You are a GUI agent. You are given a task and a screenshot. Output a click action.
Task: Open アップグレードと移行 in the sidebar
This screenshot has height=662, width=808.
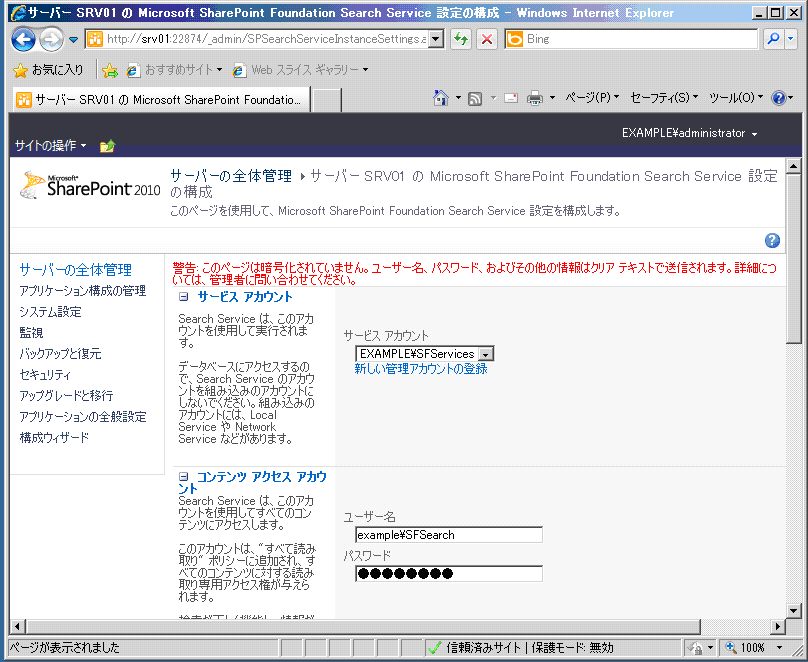(66, 396)
